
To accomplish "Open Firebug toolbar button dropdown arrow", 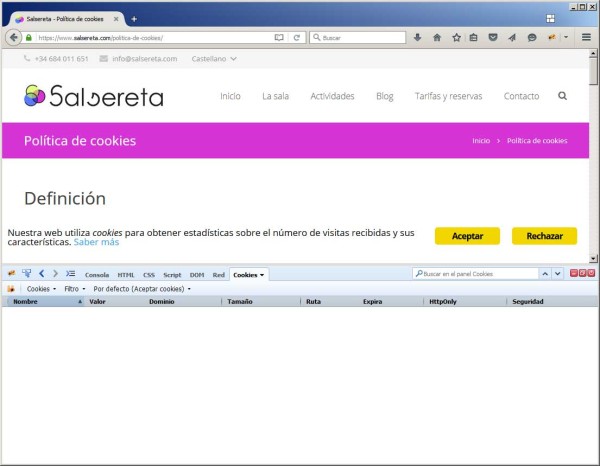I will tap(566, 37).
